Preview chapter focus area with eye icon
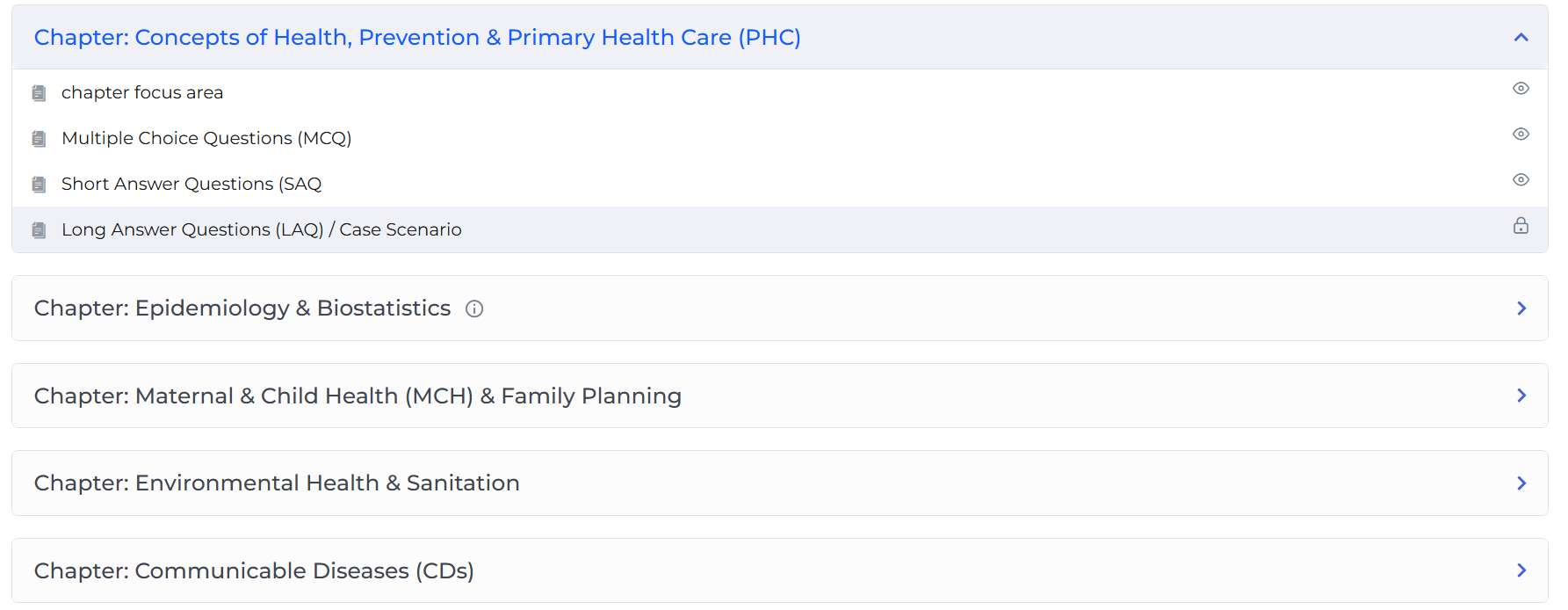The image size is (1568, 610). click(1521, 89)
